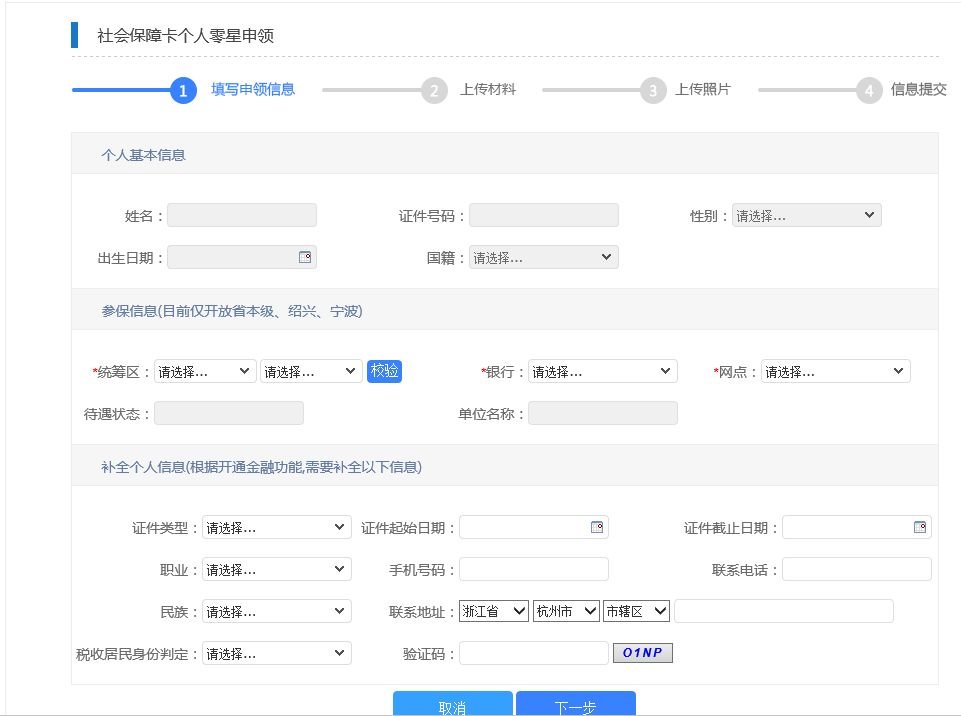Click step 2 circle 上传材料
The image size is (961, 716).
(433, 91)
